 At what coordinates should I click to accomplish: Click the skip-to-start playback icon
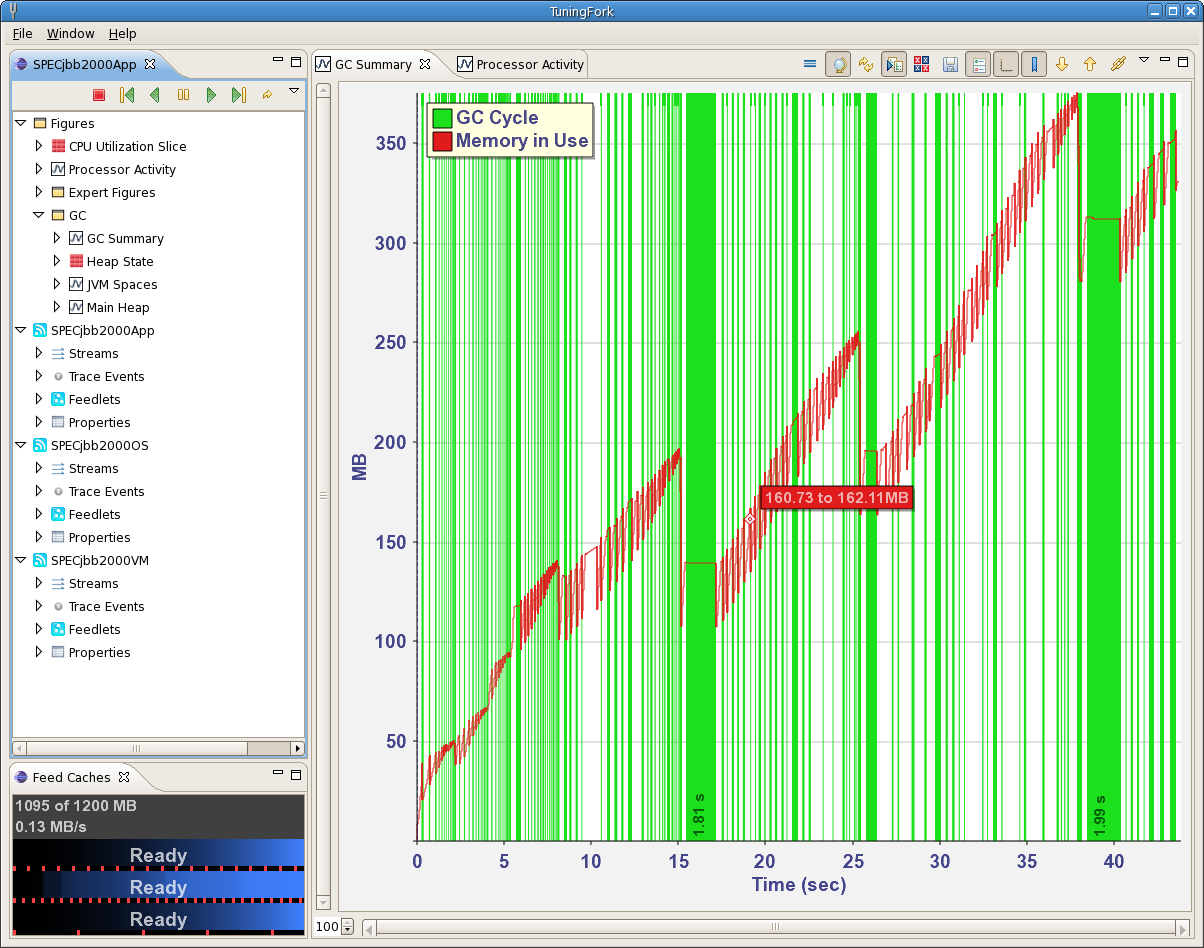126,95
